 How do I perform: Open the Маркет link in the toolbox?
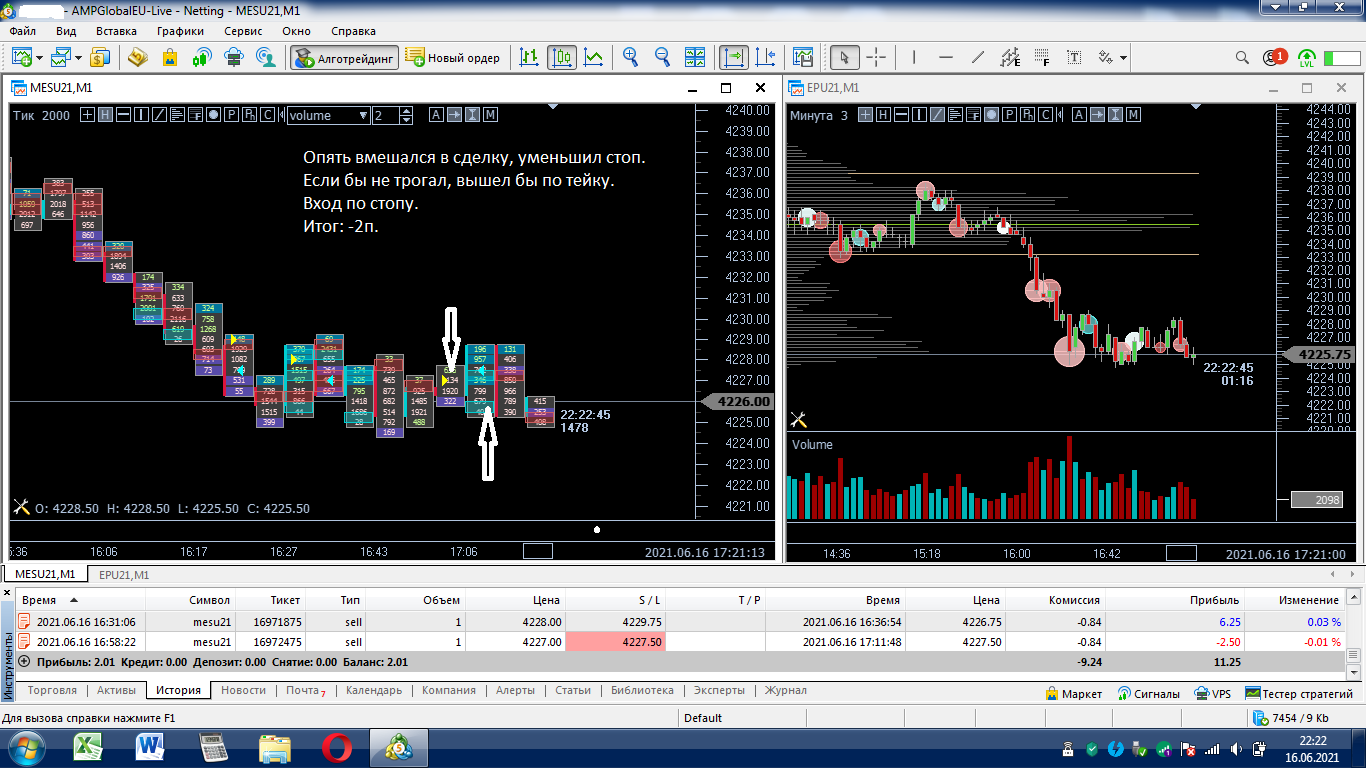(1074, 693)
